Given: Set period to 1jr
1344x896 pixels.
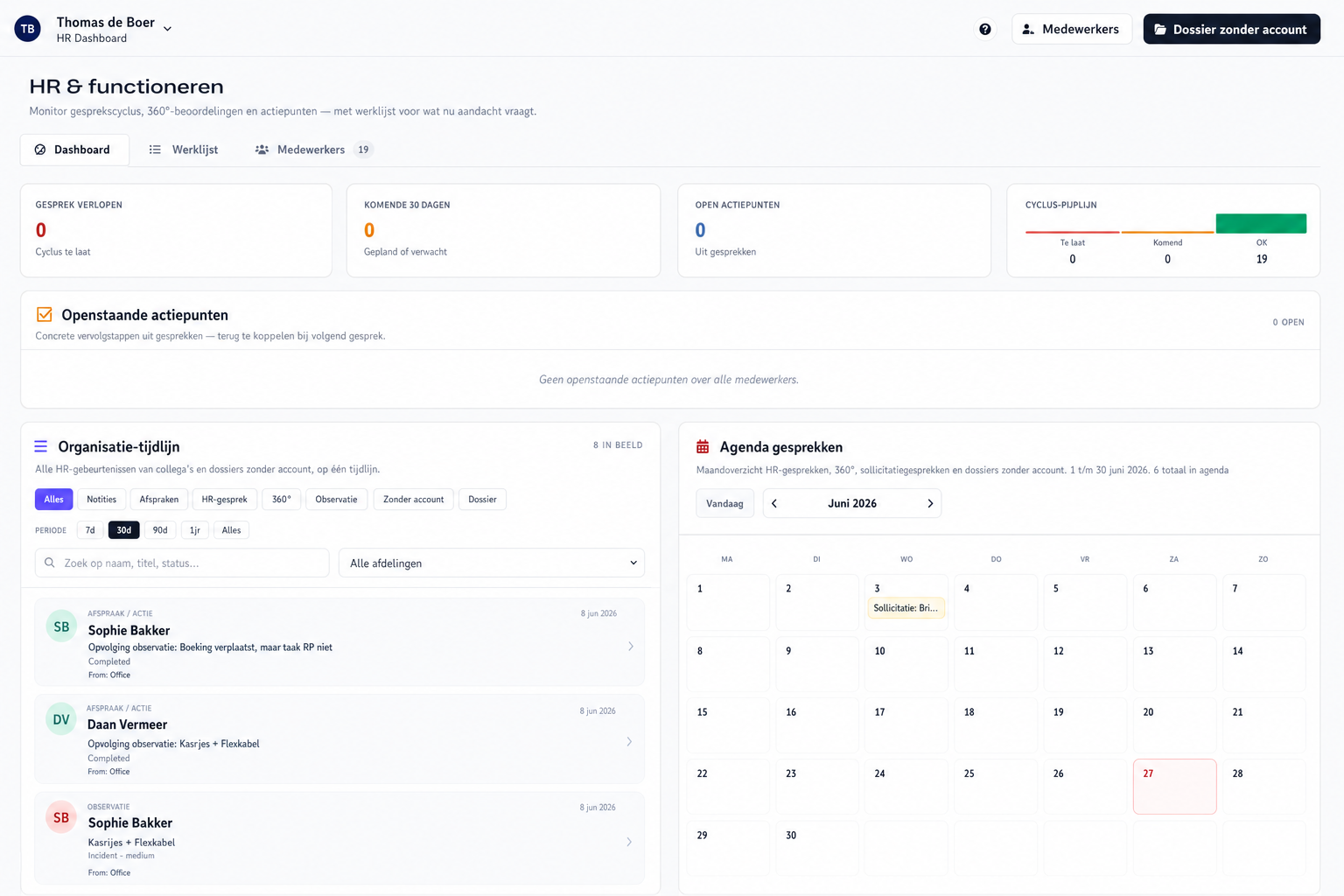Looking at the screenshot, I should pyautogui.click(x=195, y=529).
